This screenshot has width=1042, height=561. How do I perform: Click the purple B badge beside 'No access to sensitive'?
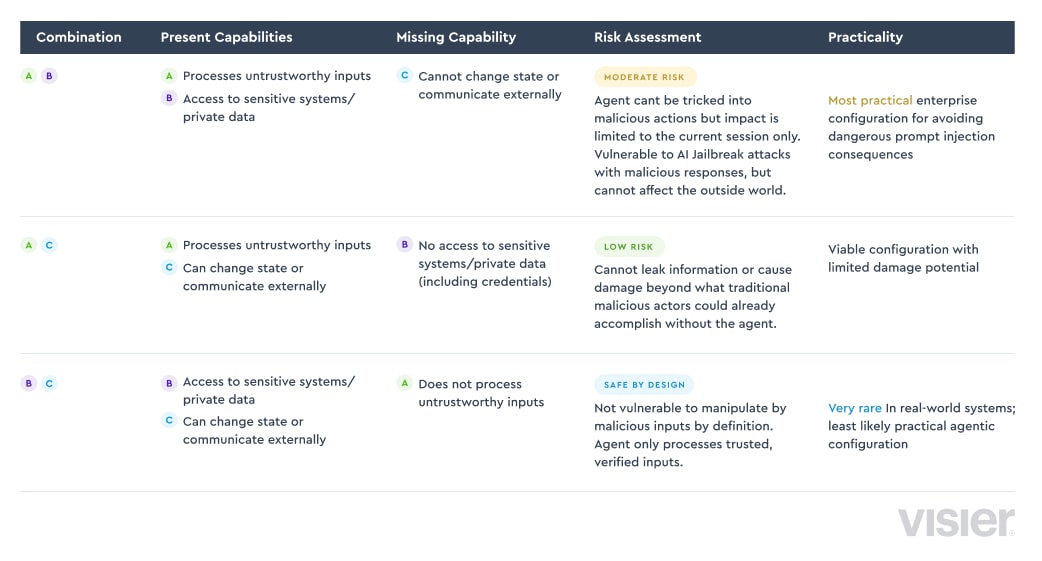coord(404,244)
